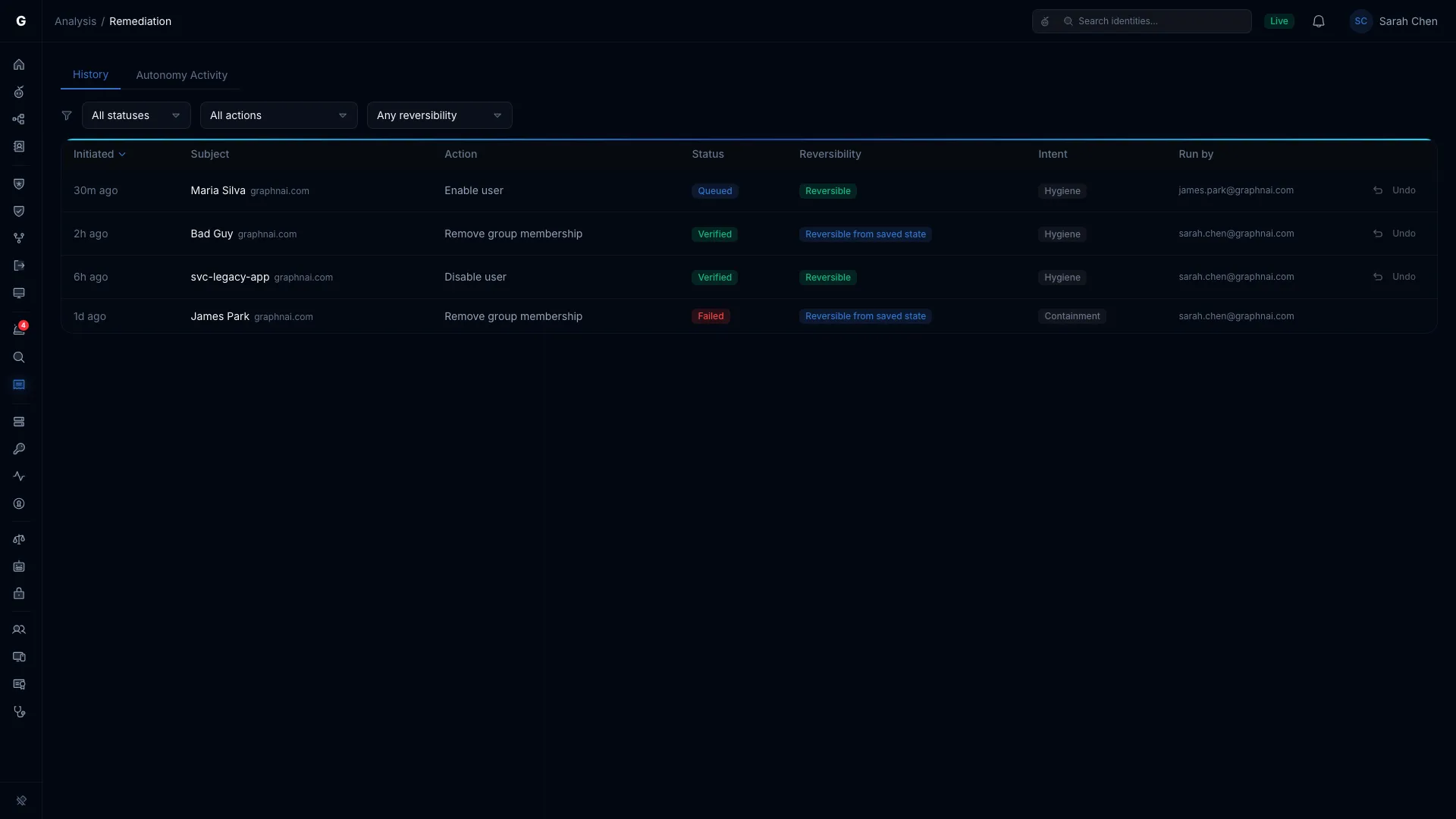Click the devices sidebar icon
Screen dimensions: 1456x819
click(19, 657)
